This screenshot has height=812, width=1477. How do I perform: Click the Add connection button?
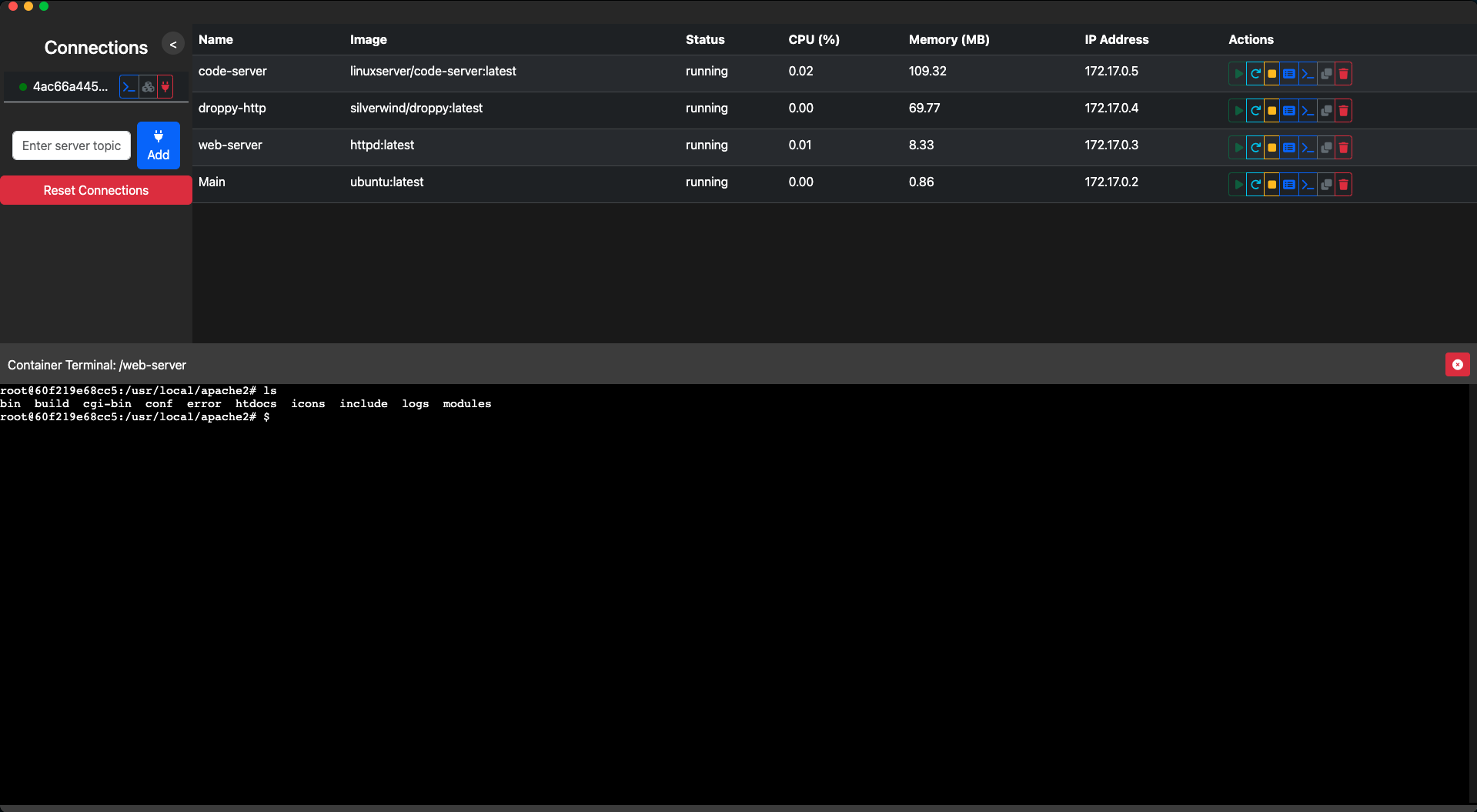(x=159, y=145)
